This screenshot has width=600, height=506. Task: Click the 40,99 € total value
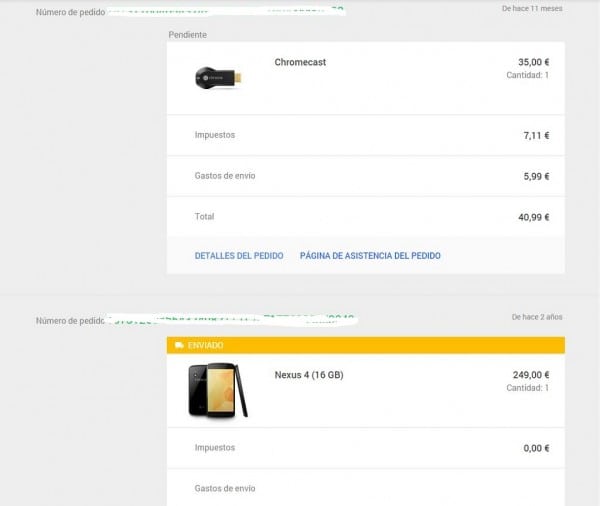(533, 217)
